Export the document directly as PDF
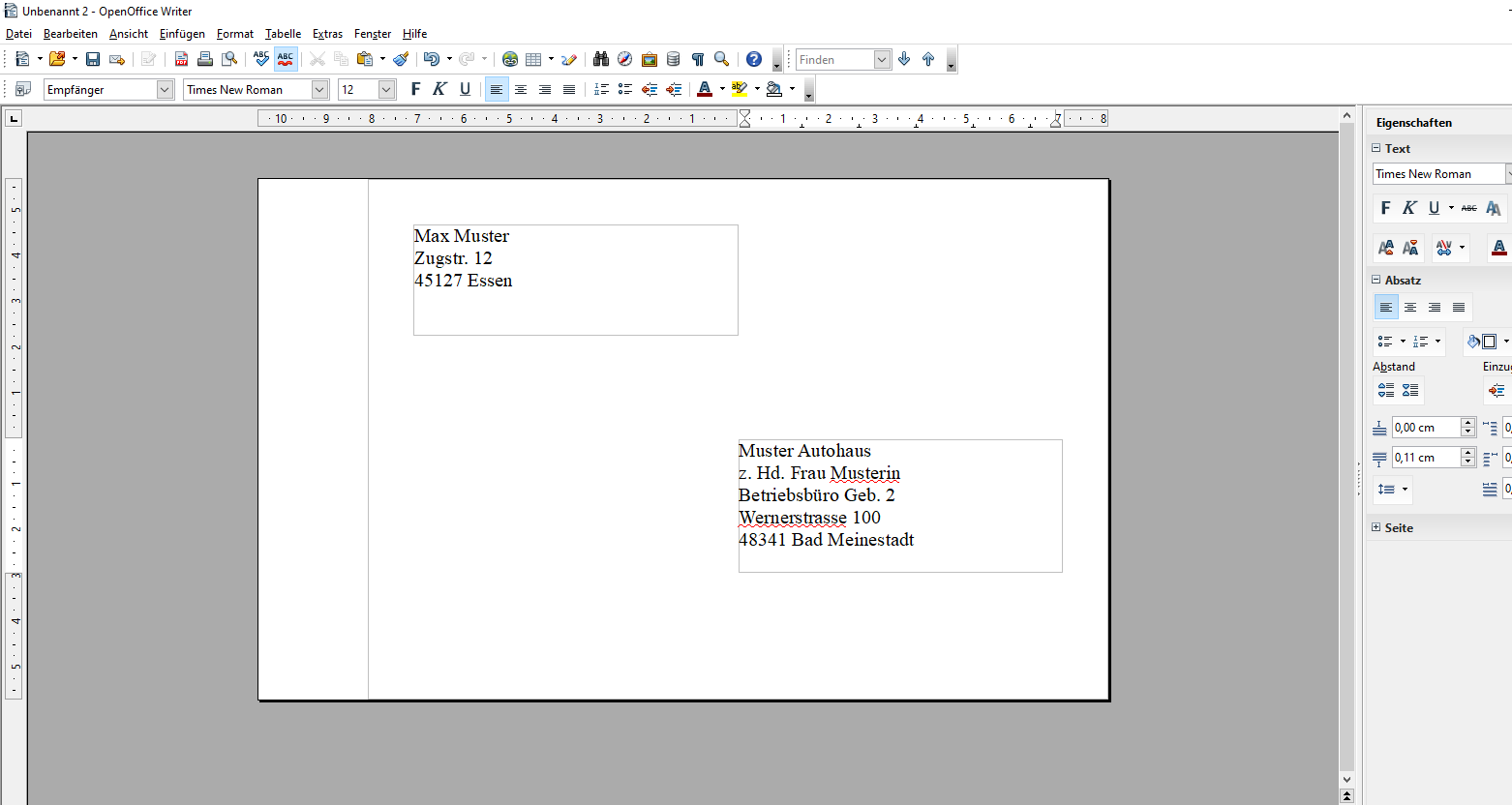This screenshot has width=1512, height=805. (182, 59)
